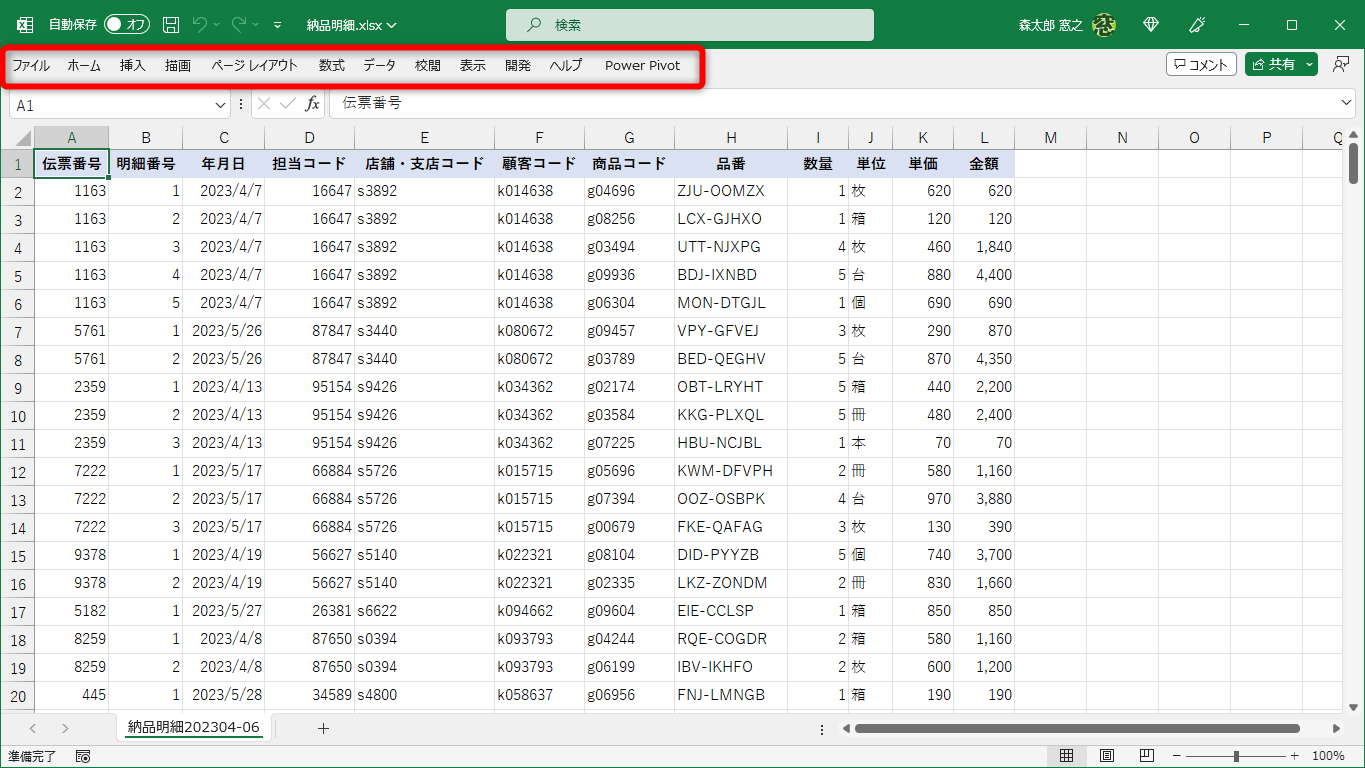The image size is (1365, 768).
Task: Open the データ ribbon tab
Action: click(379, 64)
